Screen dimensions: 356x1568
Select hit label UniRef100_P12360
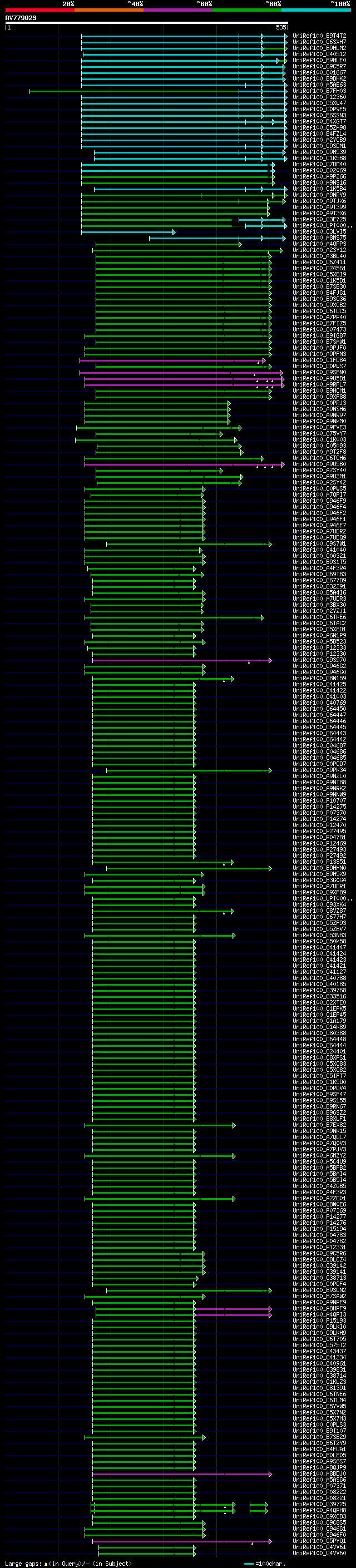(x=319, y=97)
